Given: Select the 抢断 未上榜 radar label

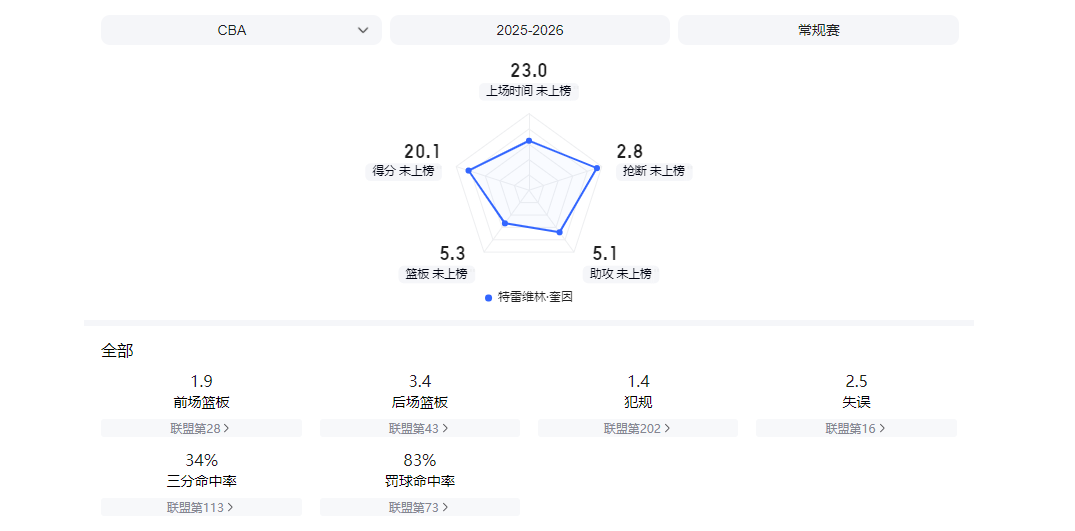Looking at the screenshot, I should tap(654, 171).
